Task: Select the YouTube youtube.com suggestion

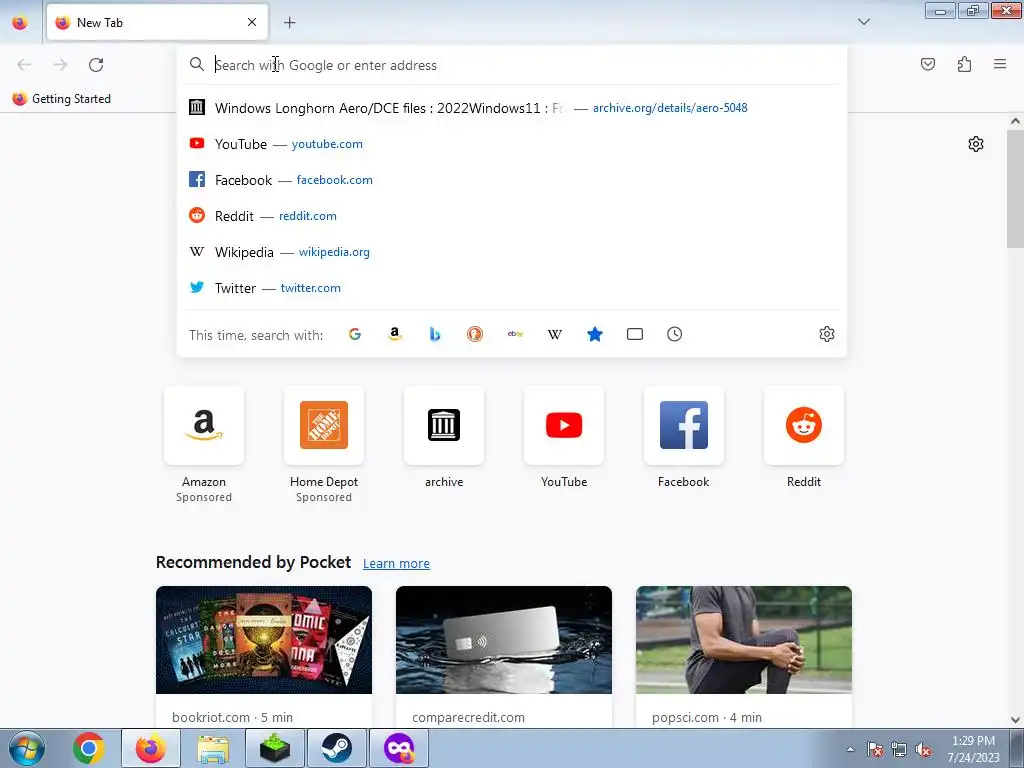Action: coord(512,144)
